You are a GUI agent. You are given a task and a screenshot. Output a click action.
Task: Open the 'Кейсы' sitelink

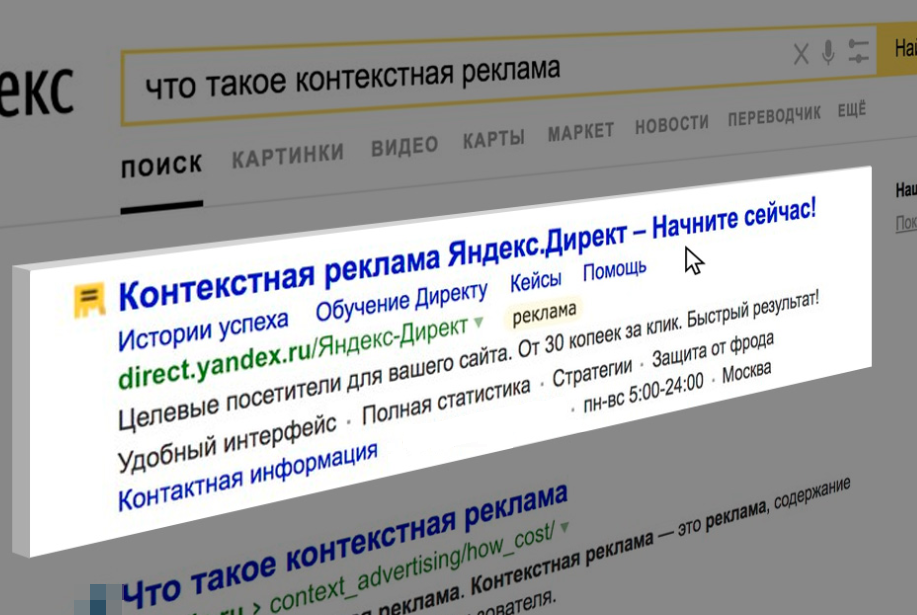(x=535, y=281)
